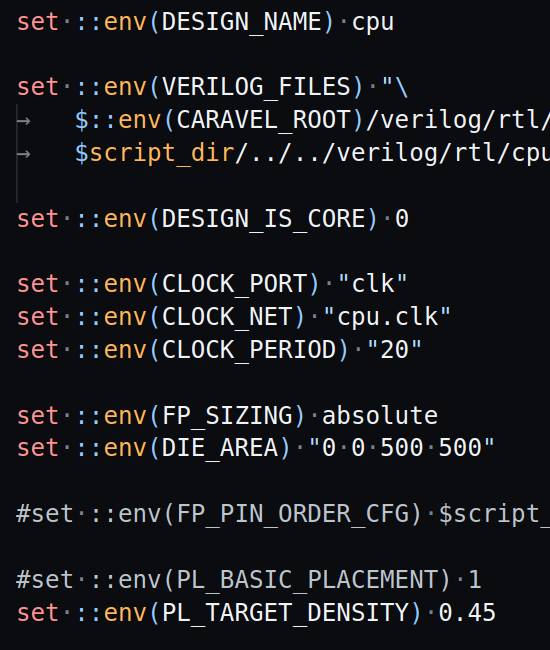
Task: Click the commented FP_PIN_ORDER_CFG line
Action: coord(283,514)
